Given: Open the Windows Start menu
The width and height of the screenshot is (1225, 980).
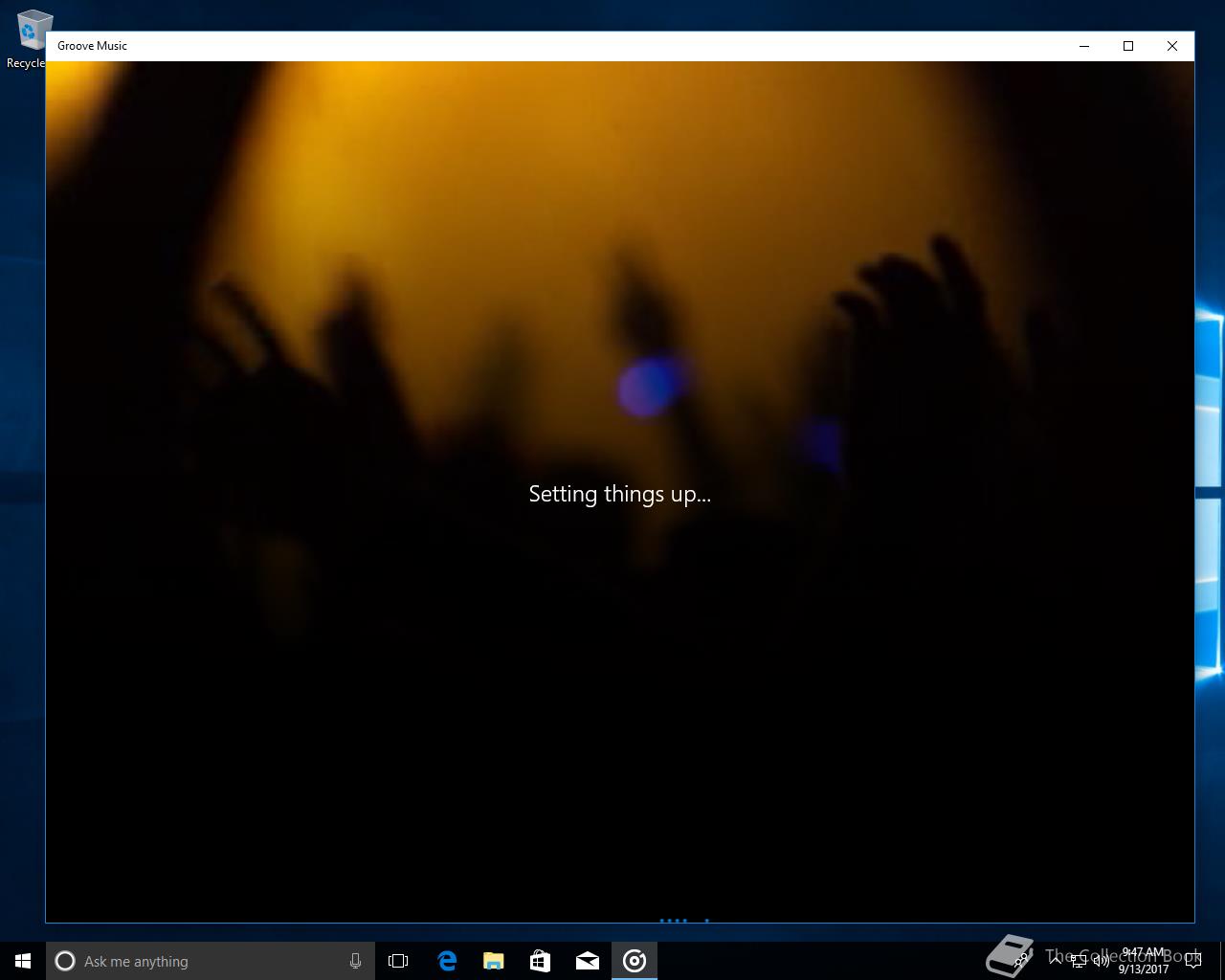Looking at the screenshot, I should 23,961.
